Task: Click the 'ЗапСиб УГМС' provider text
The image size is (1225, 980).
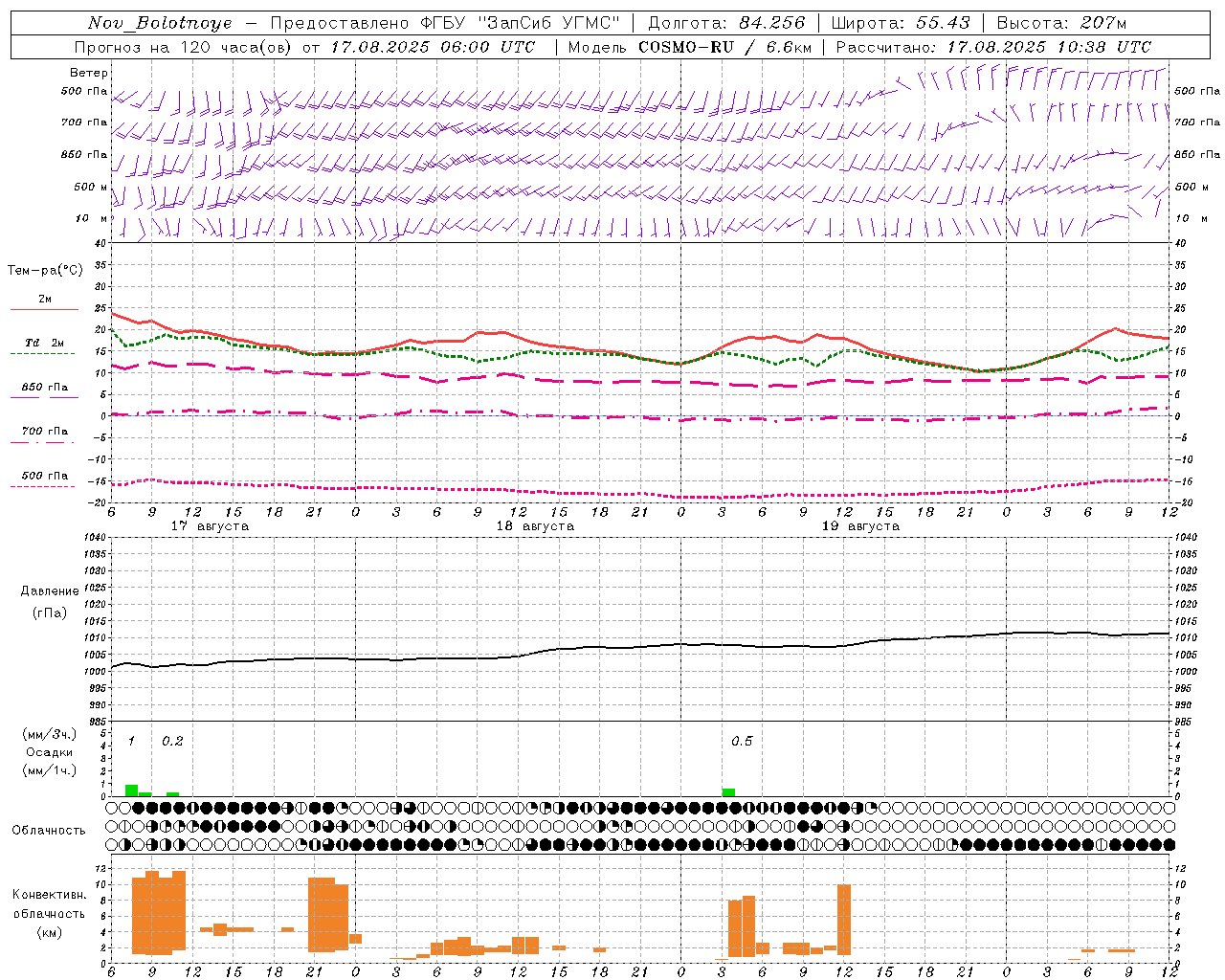Action: (x=548, y=23)
